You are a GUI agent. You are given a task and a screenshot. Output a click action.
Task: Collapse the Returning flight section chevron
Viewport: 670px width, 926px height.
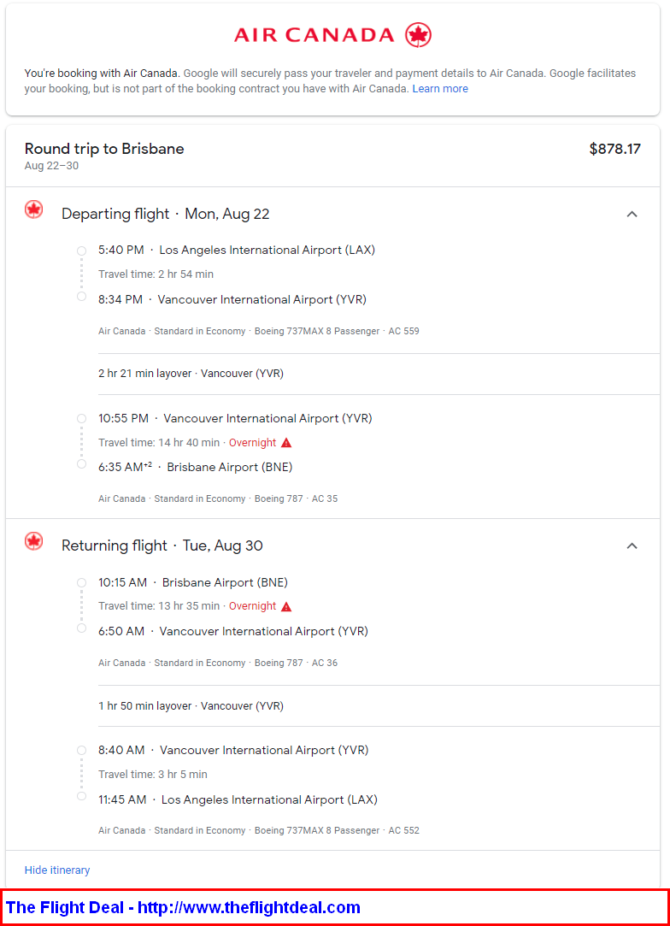tap(632, 546)
